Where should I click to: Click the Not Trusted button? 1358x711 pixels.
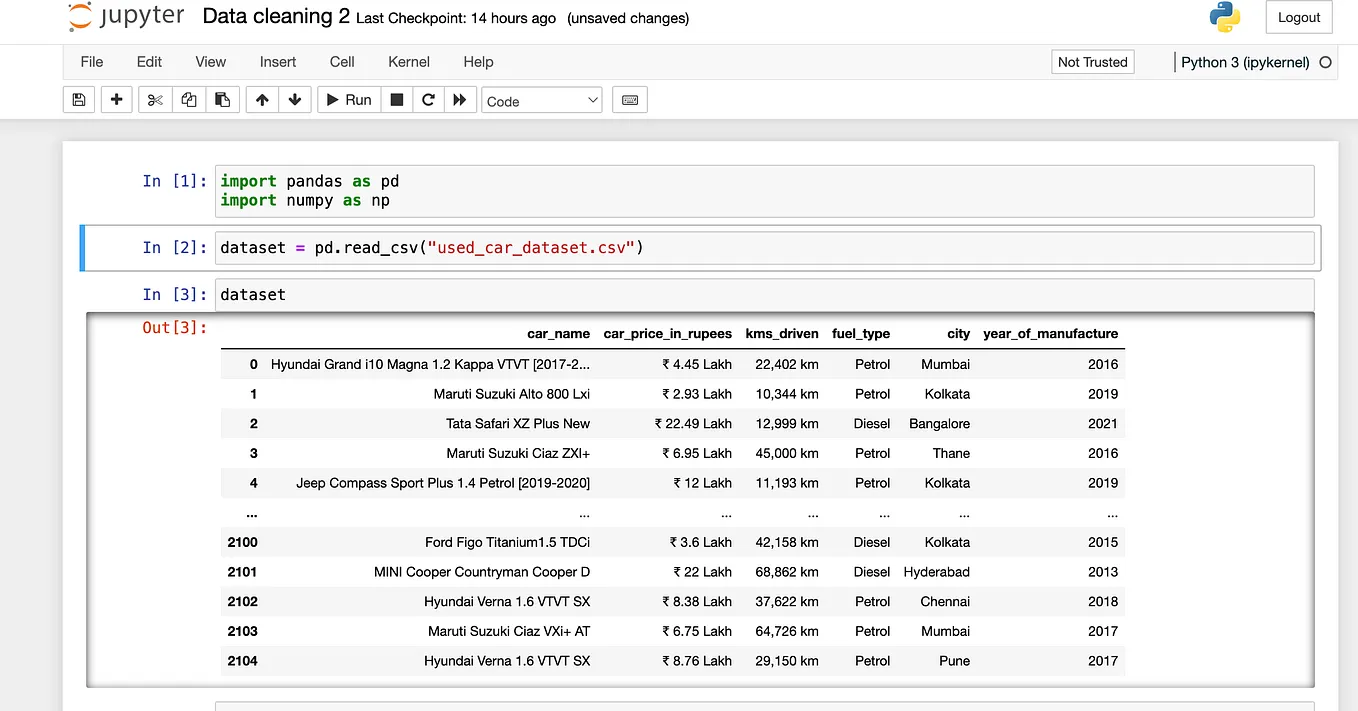(1092, 61)
